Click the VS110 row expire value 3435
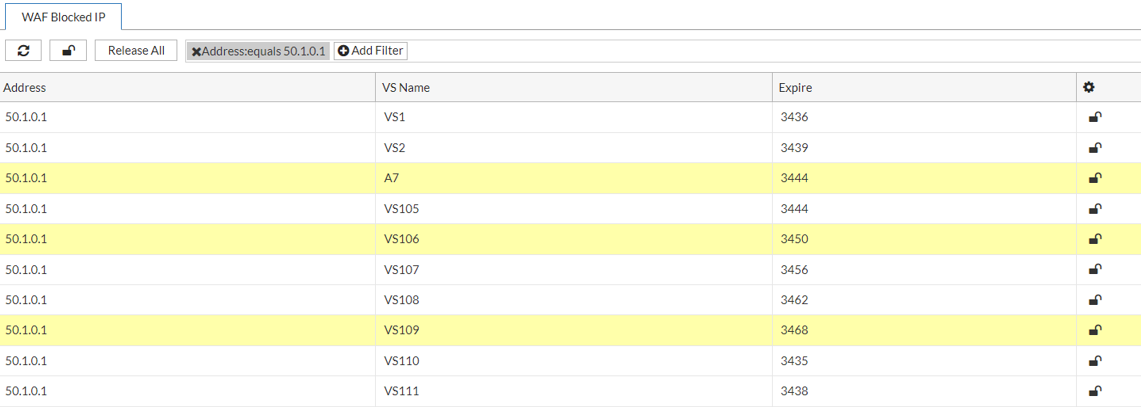The image size is (1141, 407). pyautogui.click(x=794, y=361)
